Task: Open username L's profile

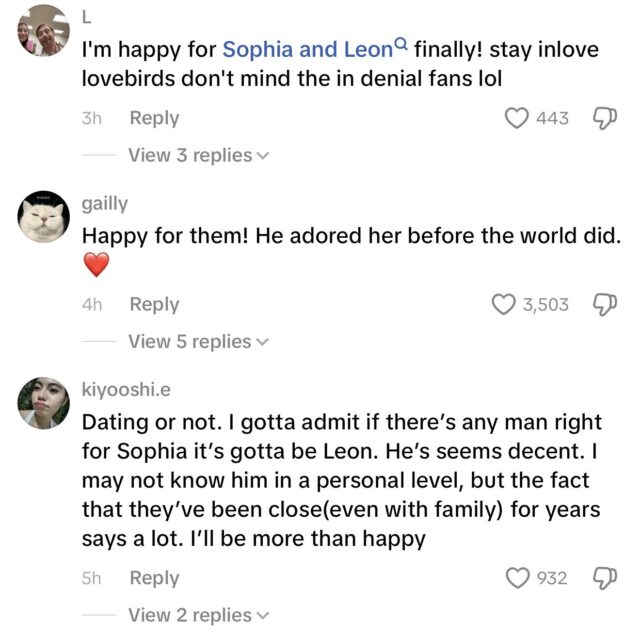Action: click(x=87, y=14)
